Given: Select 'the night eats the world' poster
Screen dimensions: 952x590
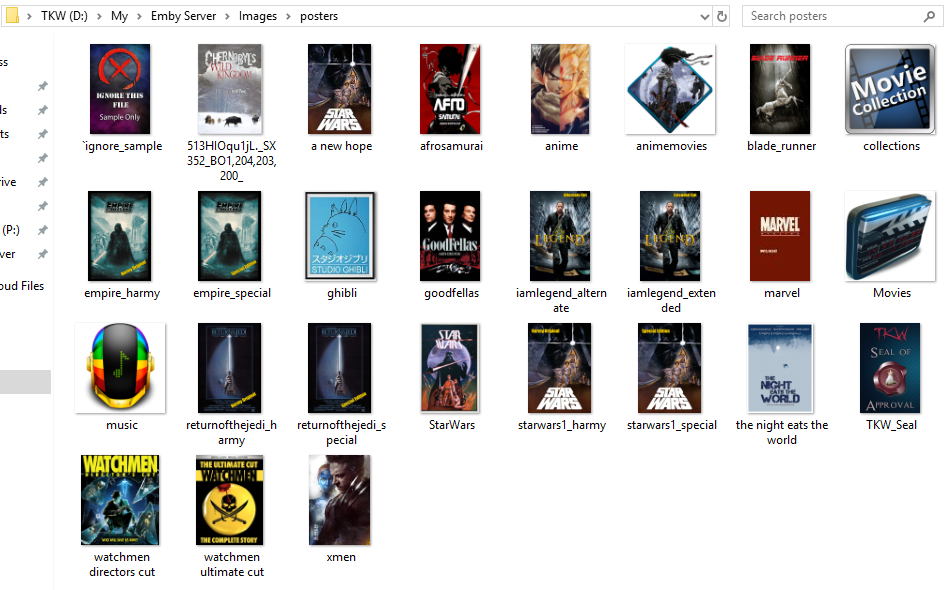Looking at the screenshot, I should click(780, 368).
